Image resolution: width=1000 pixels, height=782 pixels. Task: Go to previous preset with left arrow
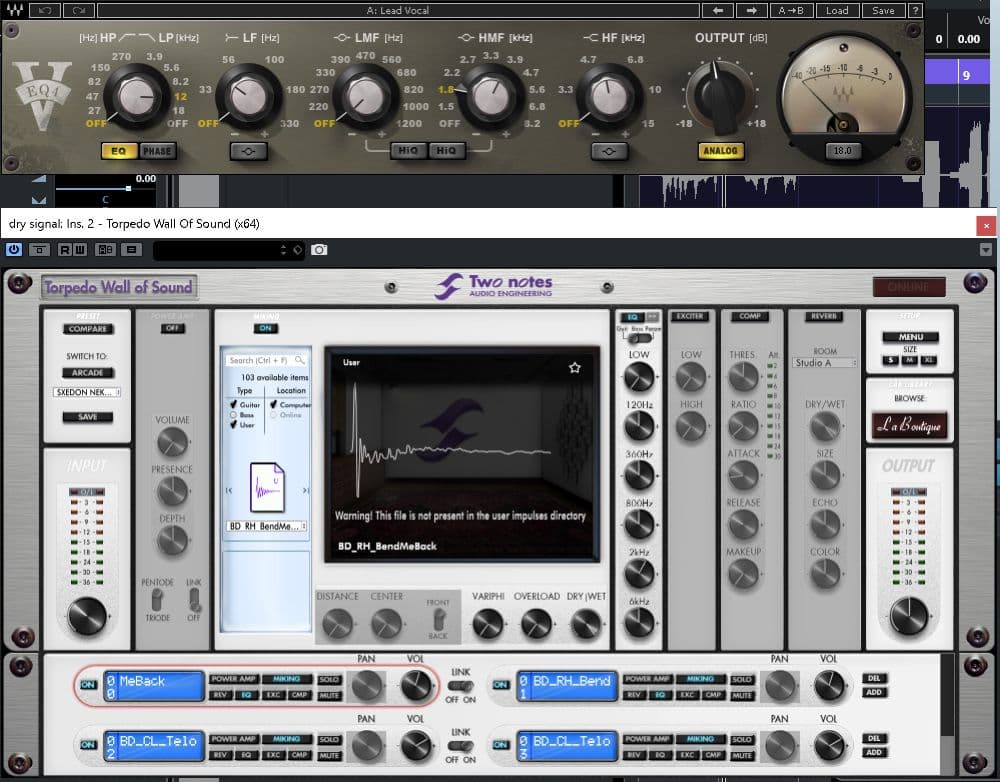click(717, 10)
